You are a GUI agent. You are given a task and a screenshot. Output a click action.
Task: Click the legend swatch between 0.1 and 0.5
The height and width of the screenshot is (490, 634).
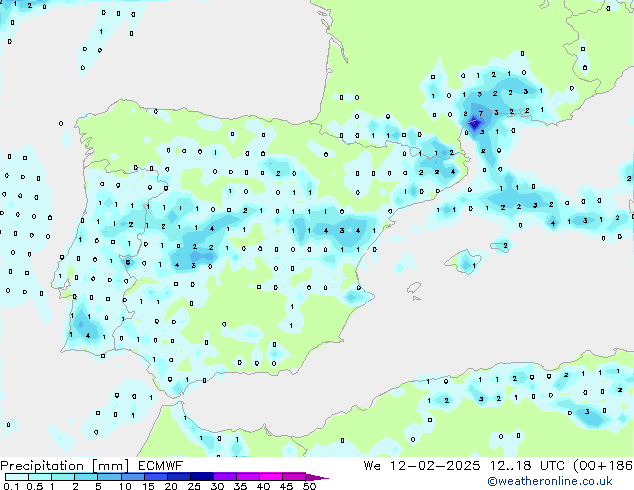coord(17,477)
